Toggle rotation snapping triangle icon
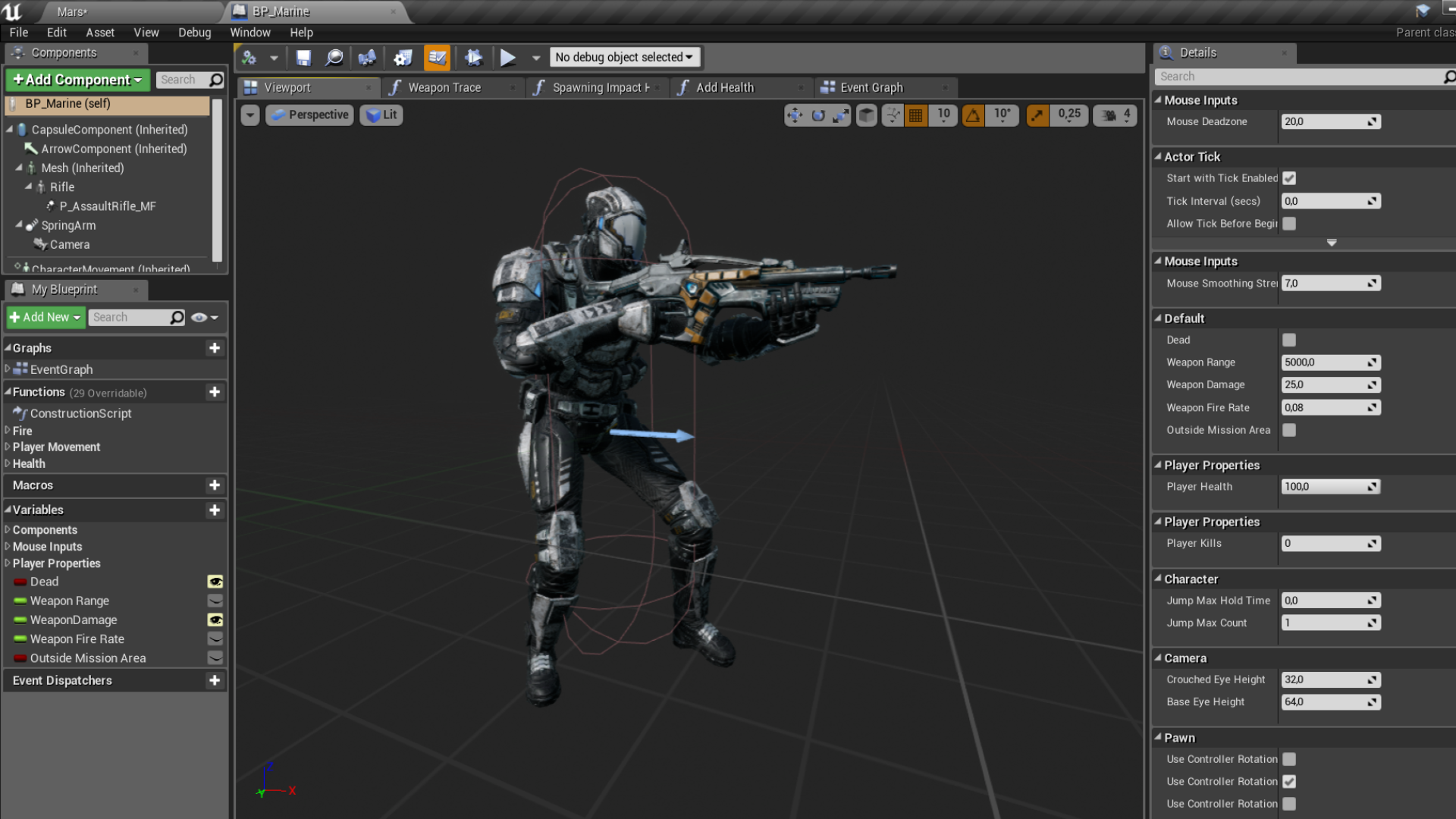 (x=973, y=115)
